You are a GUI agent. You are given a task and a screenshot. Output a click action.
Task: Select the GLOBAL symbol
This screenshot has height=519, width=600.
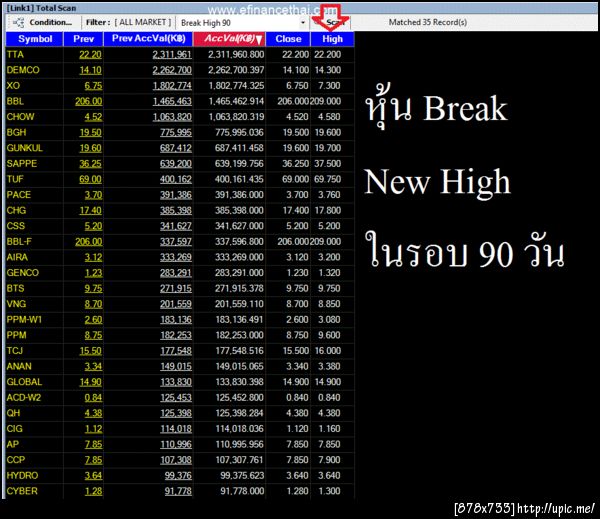24,382
